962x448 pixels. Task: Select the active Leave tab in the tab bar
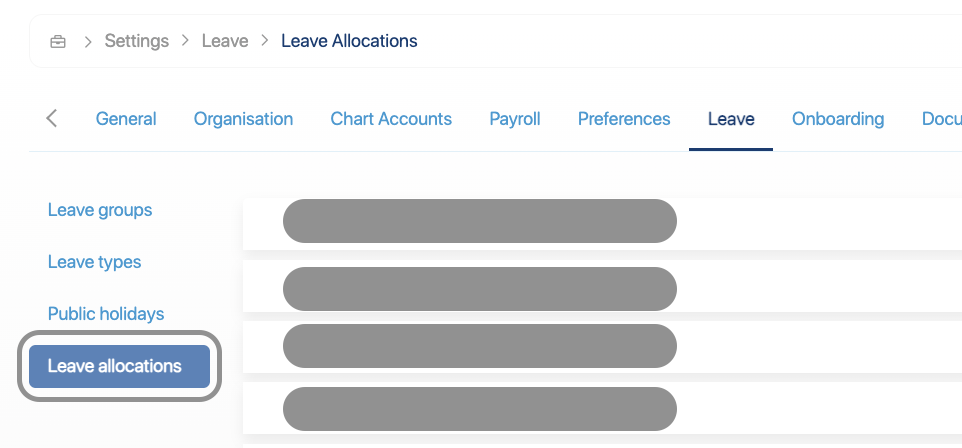pyautogui.click(x=731, y=119)
